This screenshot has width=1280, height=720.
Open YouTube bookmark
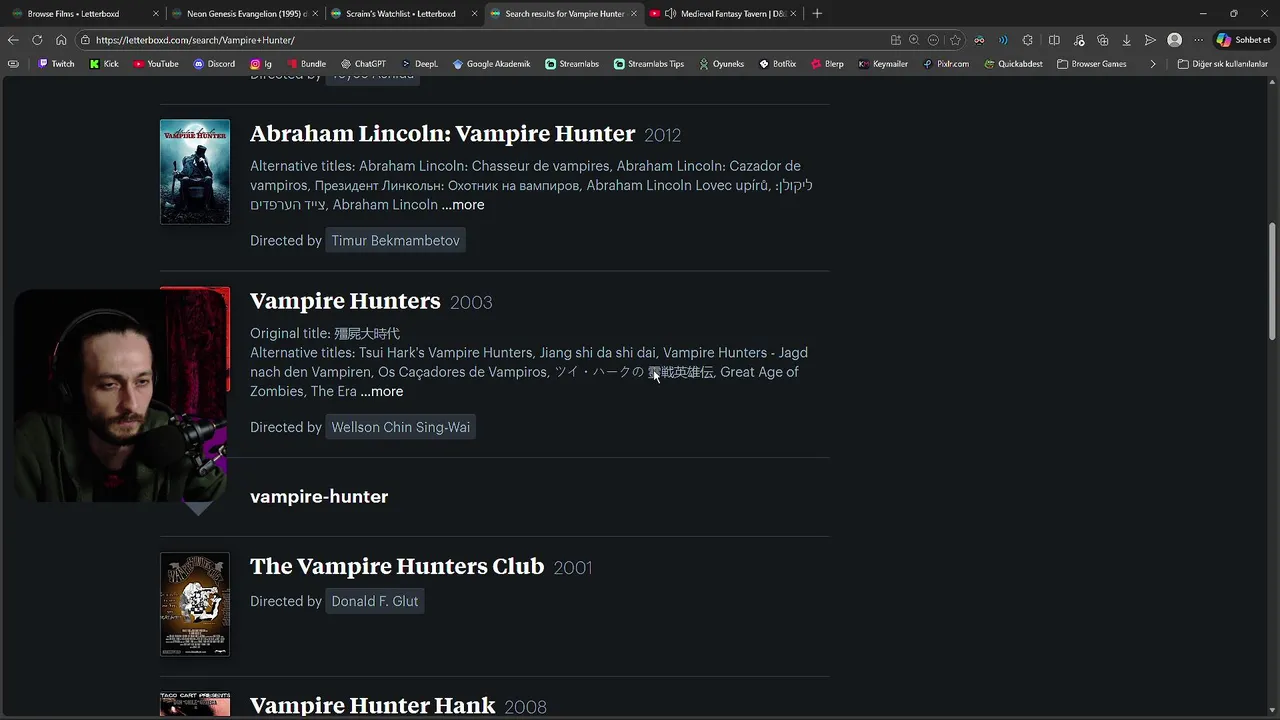(x=156, y=64)
